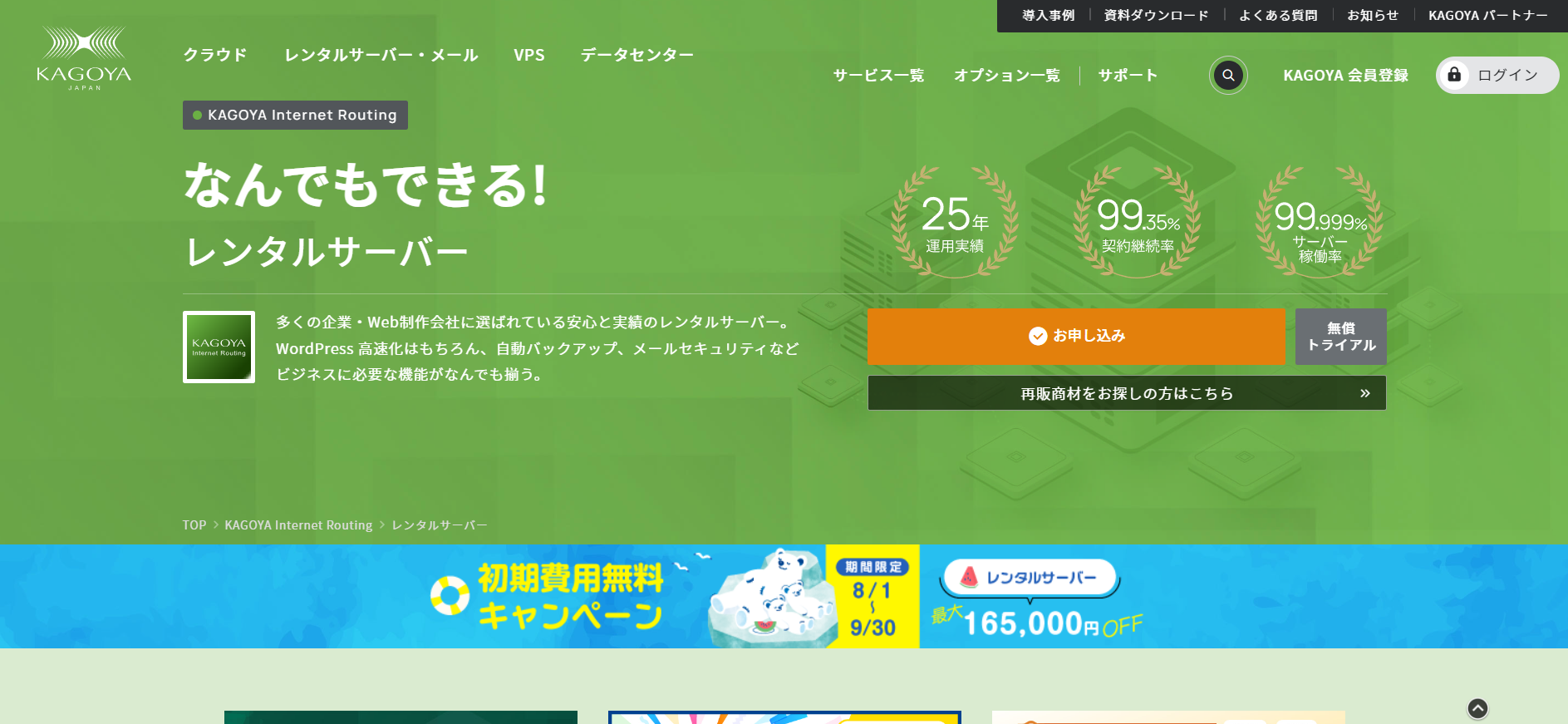The width and height of the screenshot is (1568, 724).
Task: Open the レンタルサーバー・メール menu
Action: click(381, 55)
